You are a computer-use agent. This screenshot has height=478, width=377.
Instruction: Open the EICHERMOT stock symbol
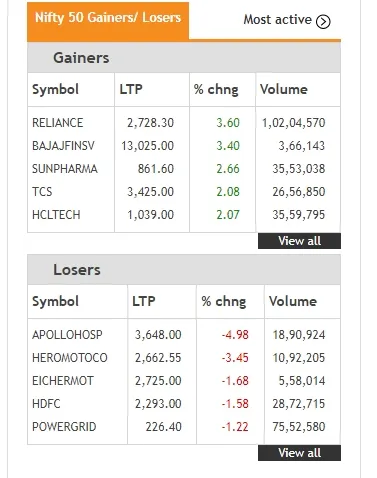click(63, 381)
